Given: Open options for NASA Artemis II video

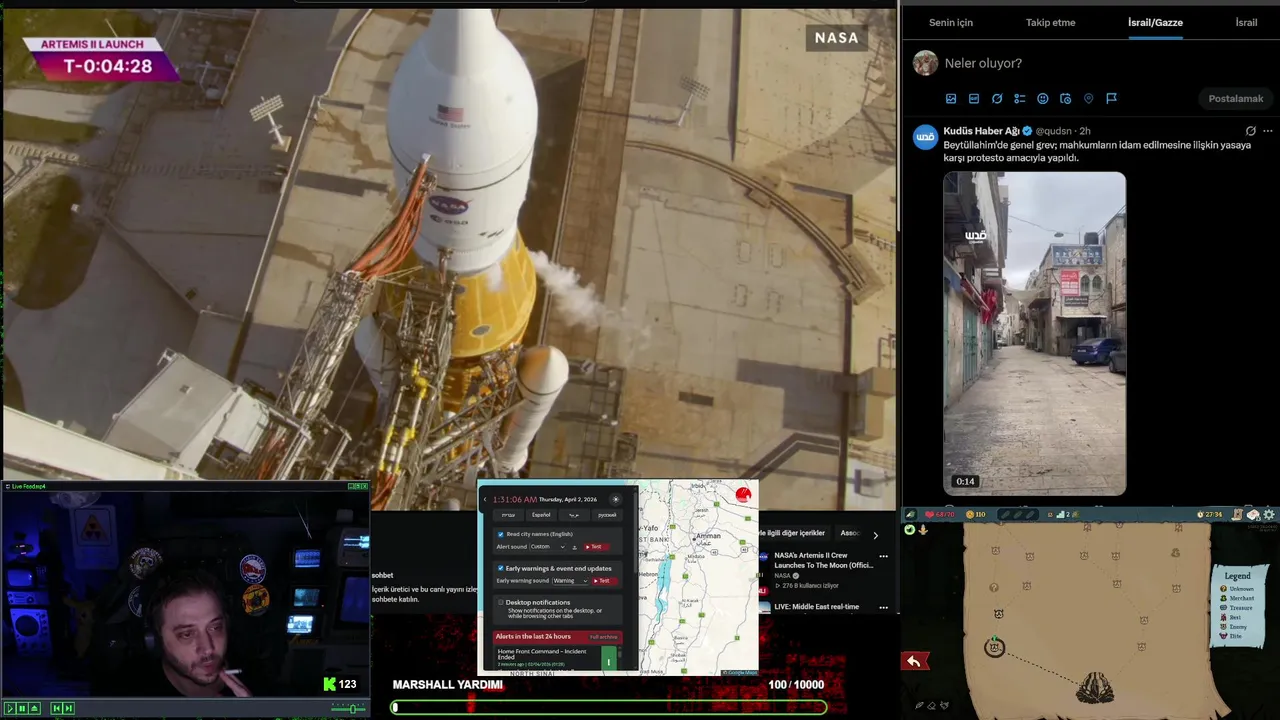Looking at the screenshot, I should click(x=883, y=556).
